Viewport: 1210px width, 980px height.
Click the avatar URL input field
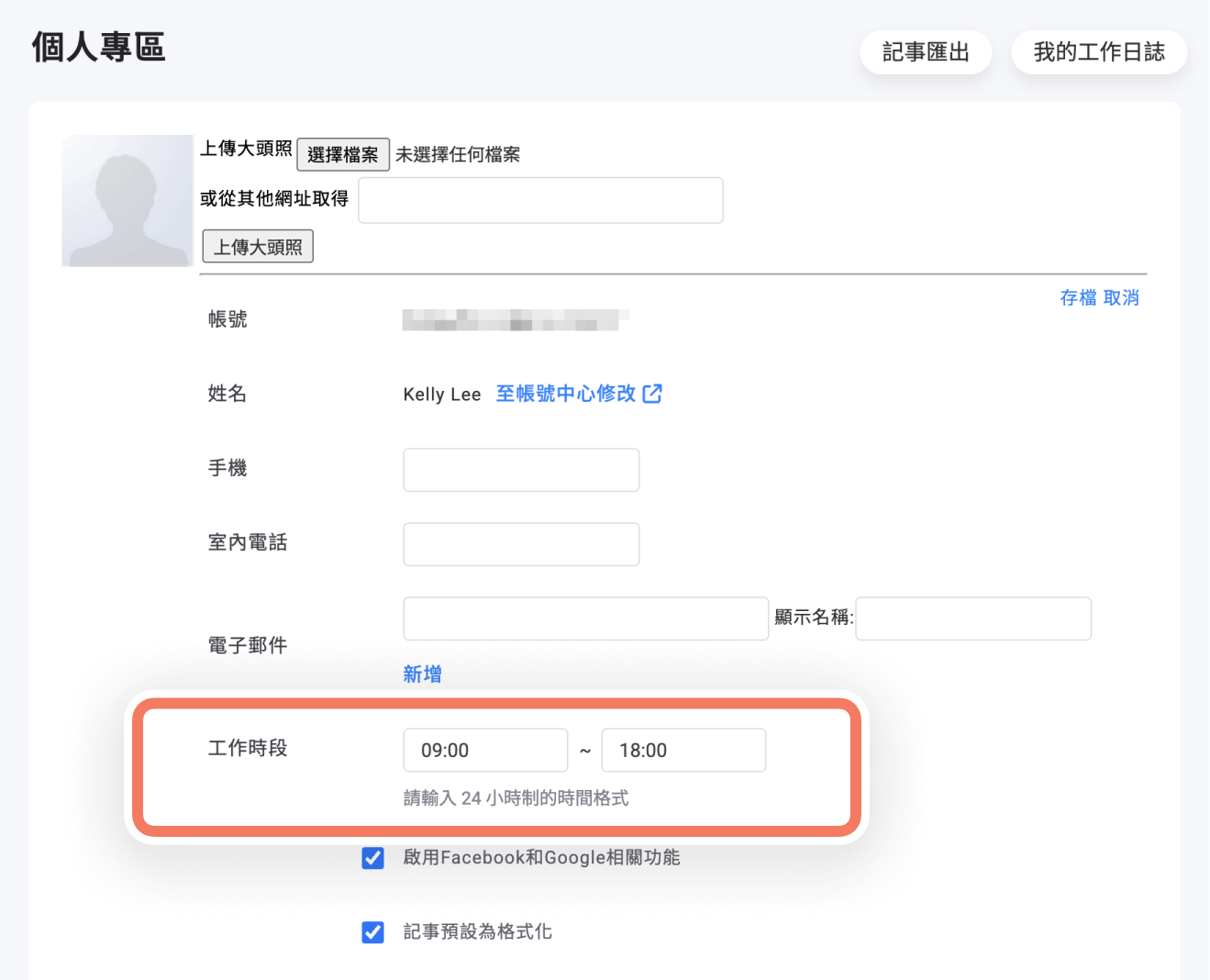tap(539, 200)
